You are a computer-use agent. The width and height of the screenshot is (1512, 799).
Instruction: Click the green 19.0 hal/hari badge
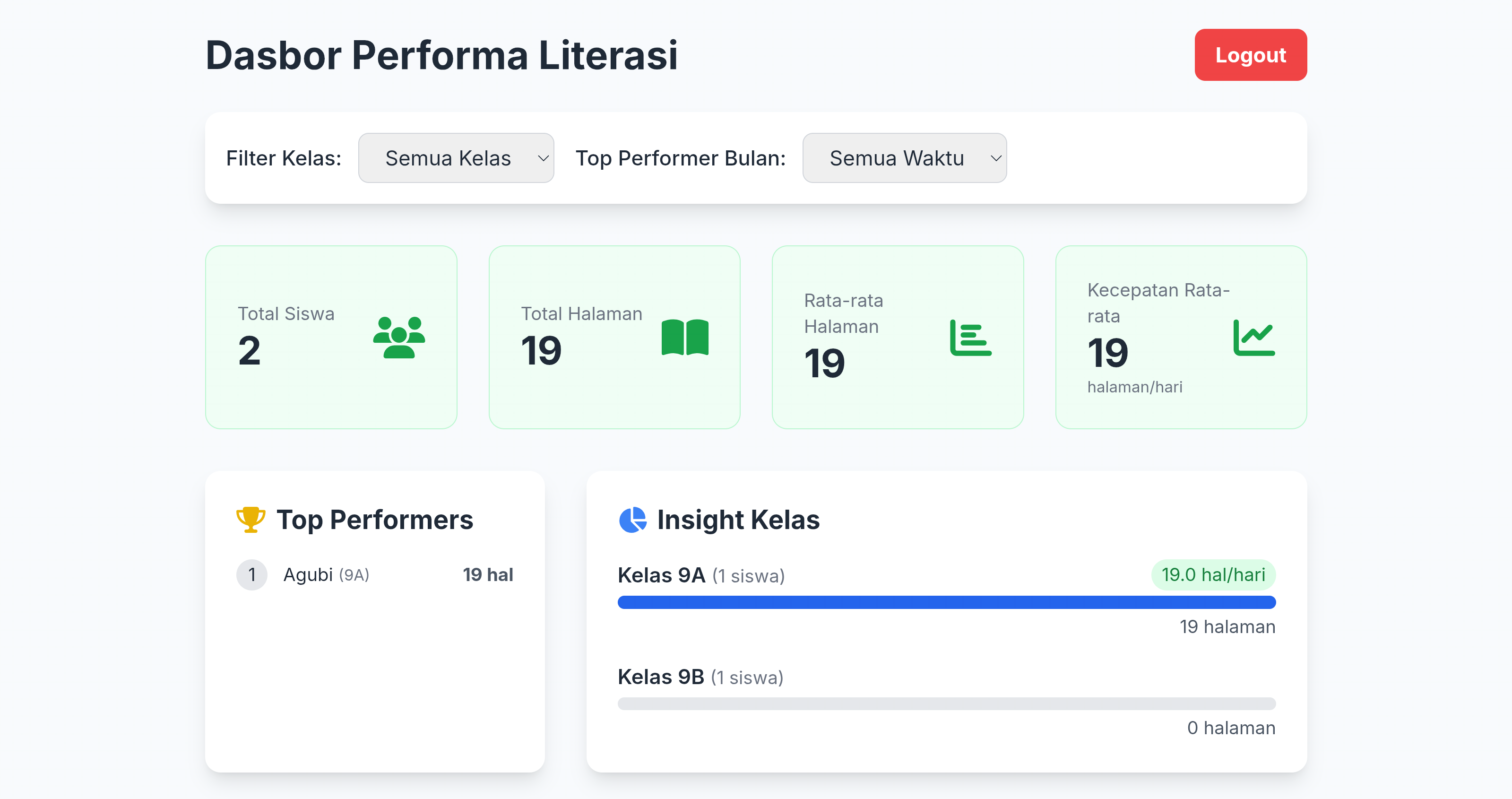pos(1213,574)
